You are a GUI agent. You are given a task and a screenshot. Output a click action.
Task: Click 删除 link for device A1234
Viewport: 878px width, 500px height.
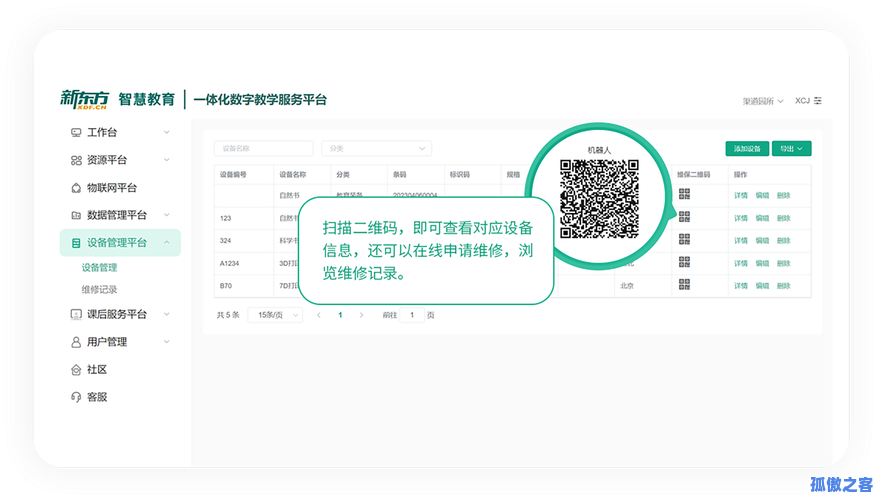(783, 263)
